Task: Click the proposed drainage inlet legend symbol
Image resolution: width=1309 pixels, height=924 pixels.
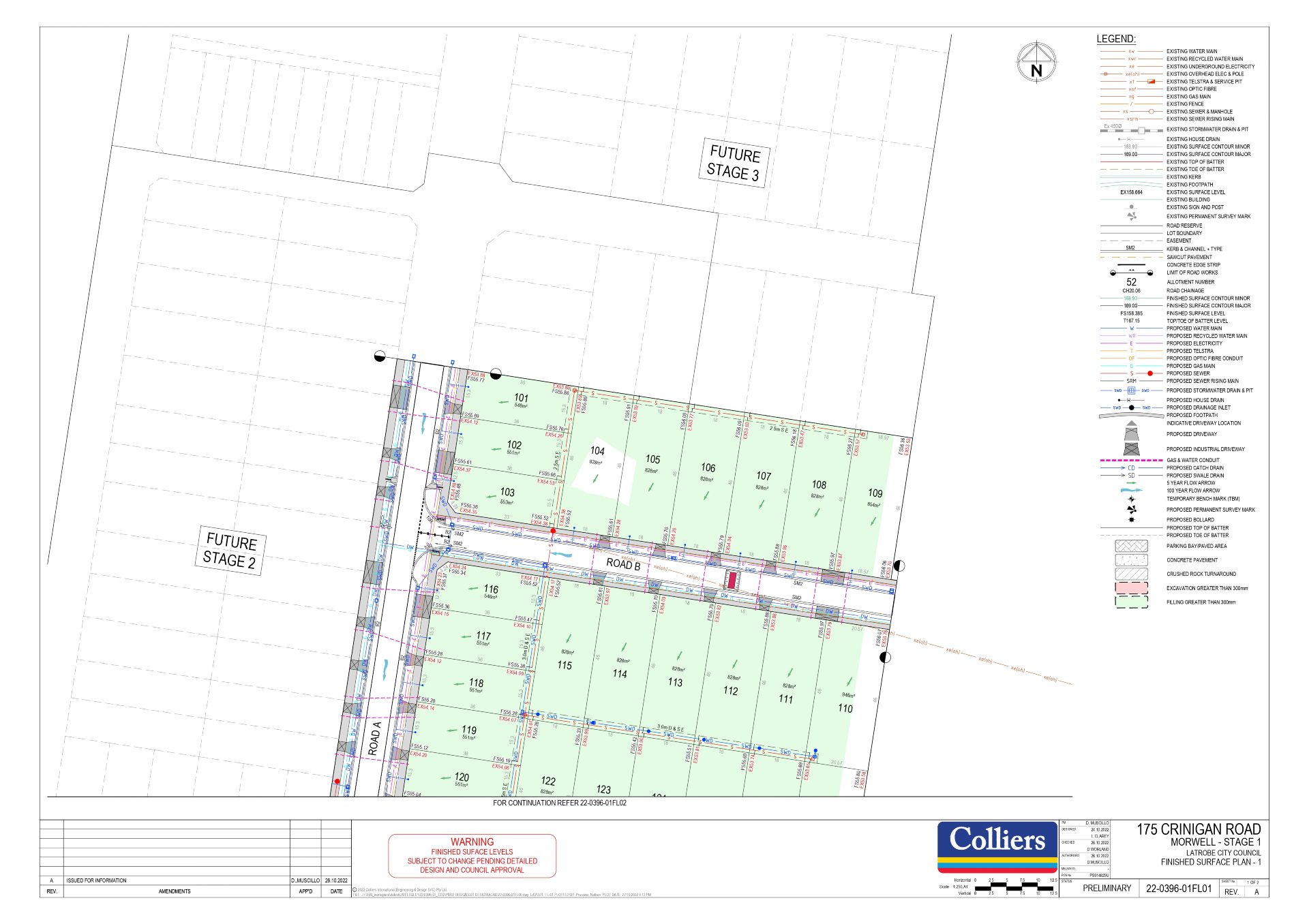Action: 1131,407
